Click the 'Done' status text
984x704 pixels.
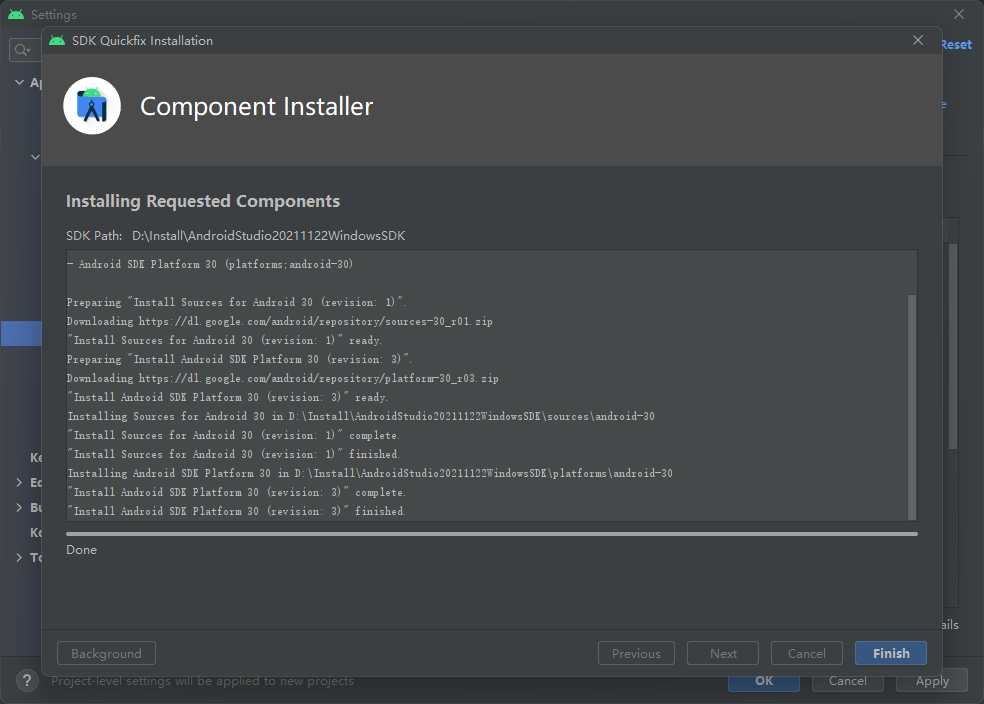pos(82,550)
